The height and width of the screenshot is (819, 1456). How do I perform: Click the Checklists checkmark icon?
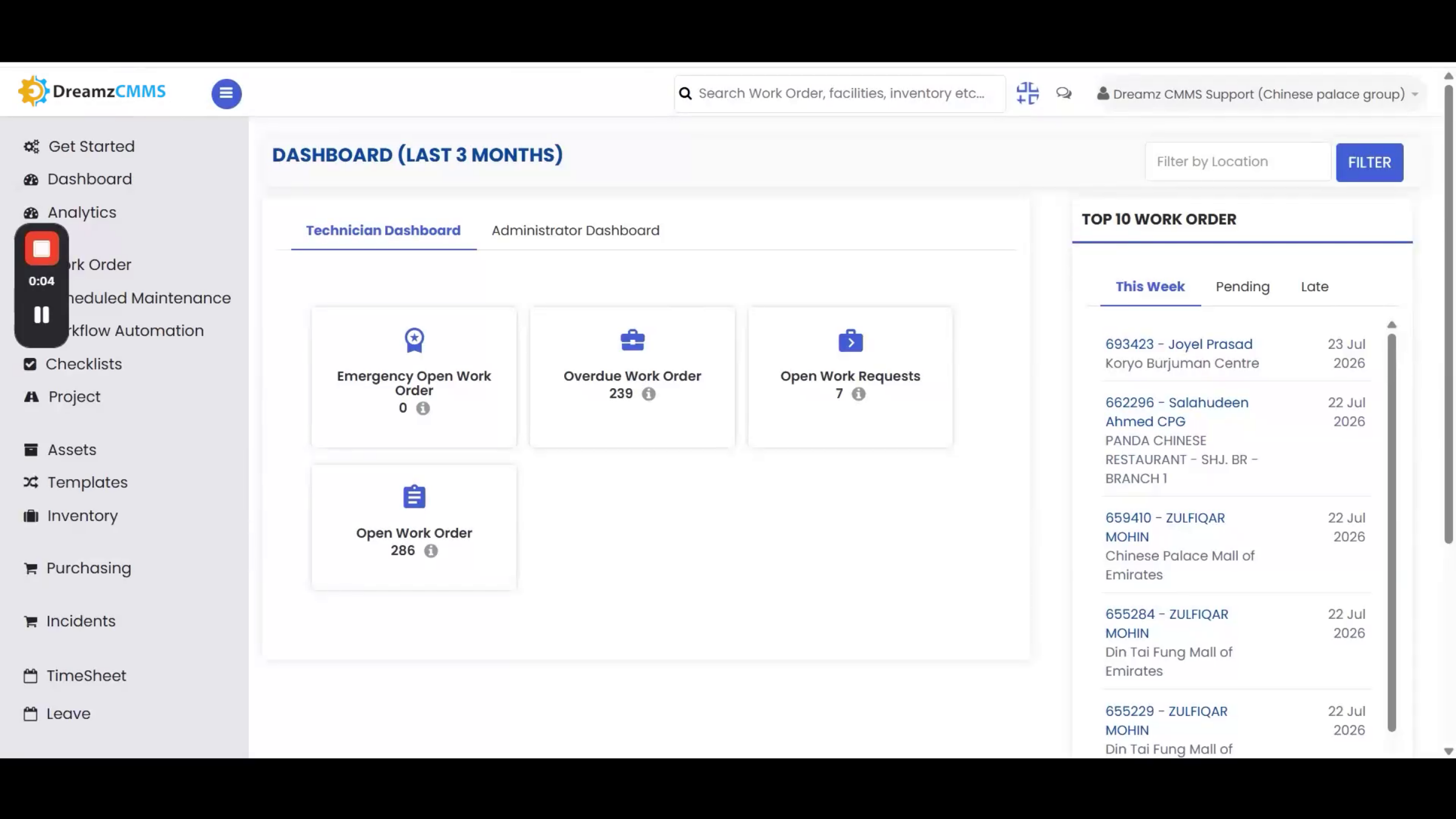pos(30,364)
